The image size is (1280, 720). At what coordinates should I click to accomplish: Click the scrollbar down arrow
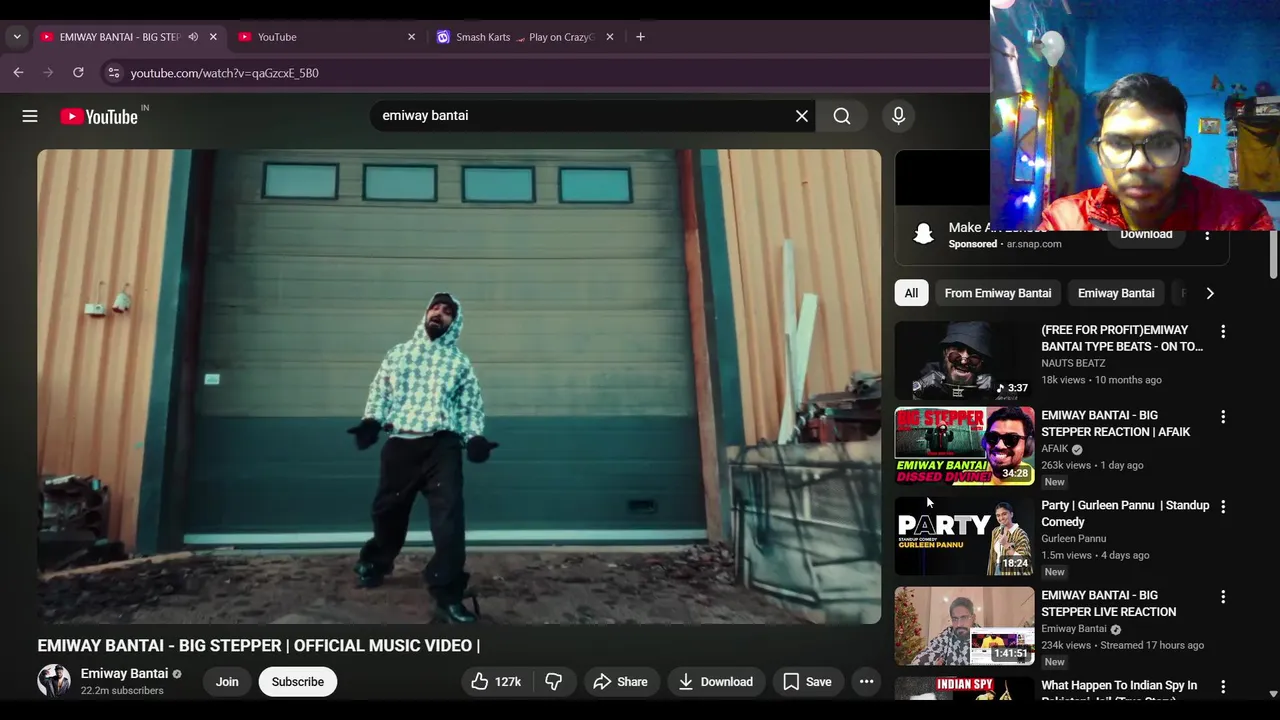[1273, 693]
